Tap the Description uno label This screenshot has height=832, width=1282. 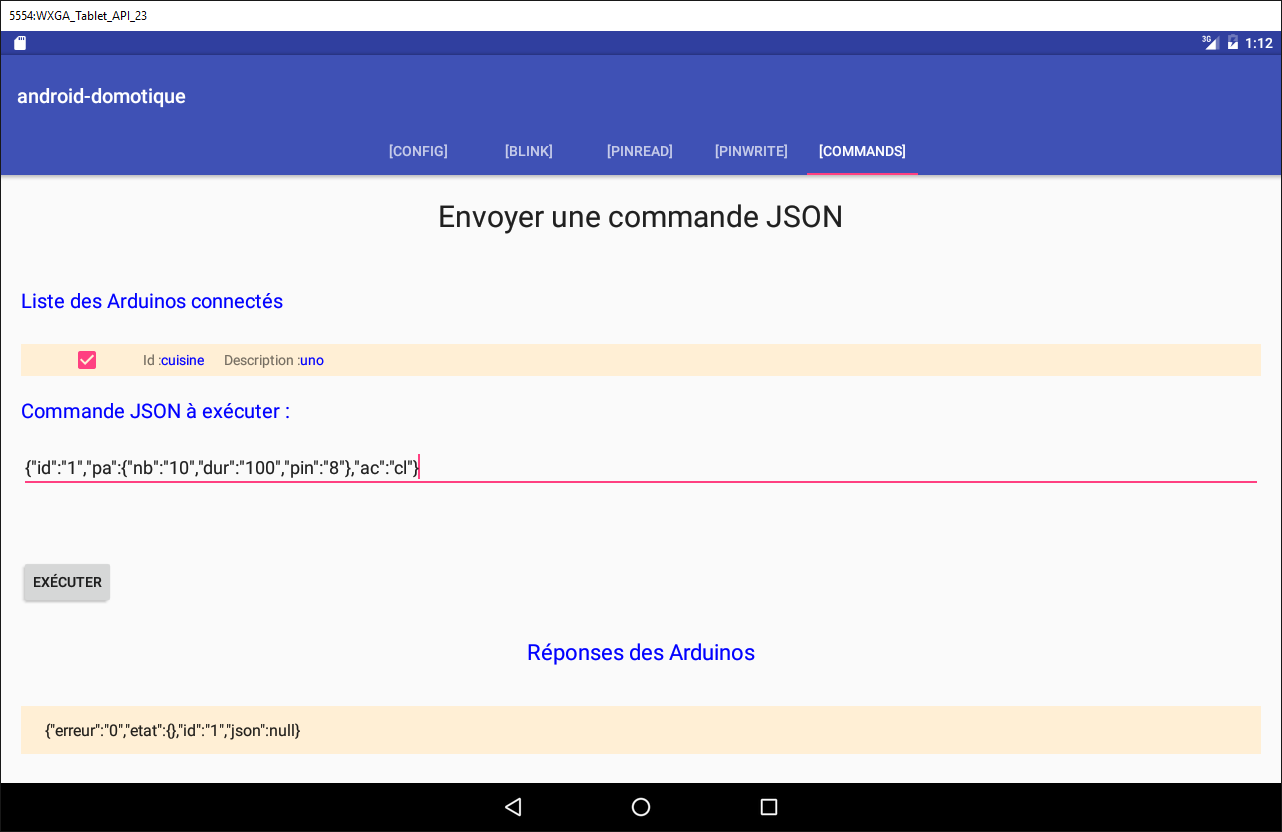(x=274, y=360)
